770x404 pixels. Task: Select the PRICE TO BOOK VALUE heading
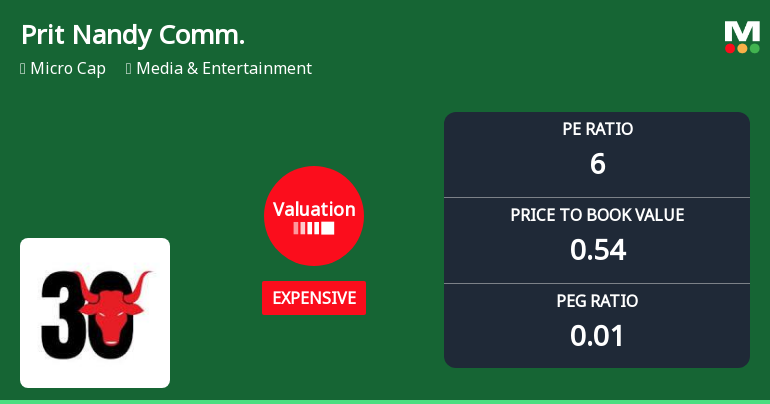tap(597, 215)
